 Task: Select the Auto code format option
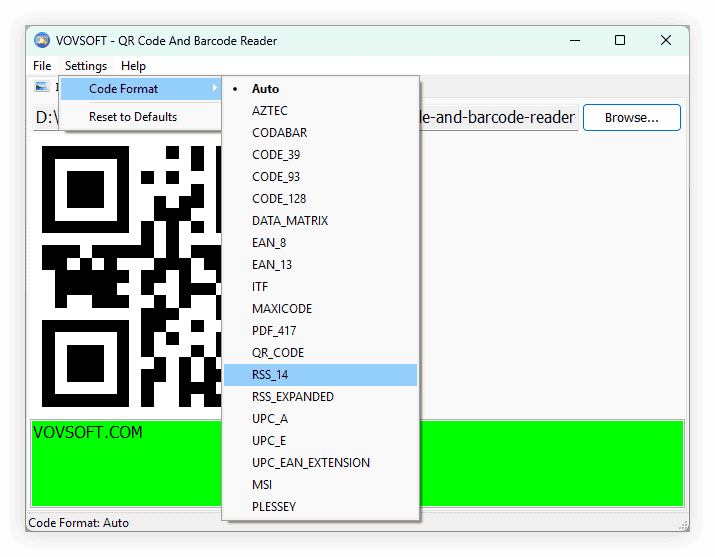321,89
